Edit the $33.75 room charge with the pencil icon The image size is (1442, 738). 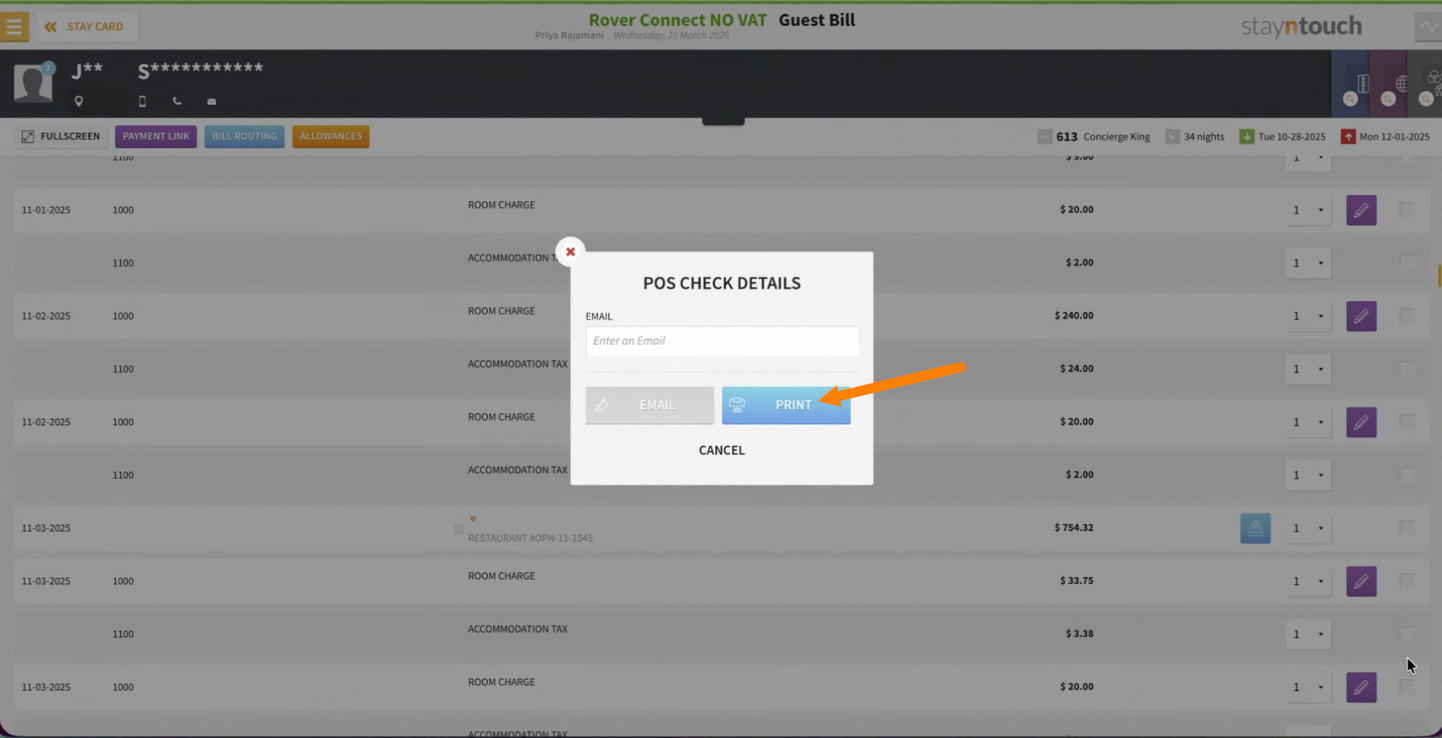point(1361,581)
